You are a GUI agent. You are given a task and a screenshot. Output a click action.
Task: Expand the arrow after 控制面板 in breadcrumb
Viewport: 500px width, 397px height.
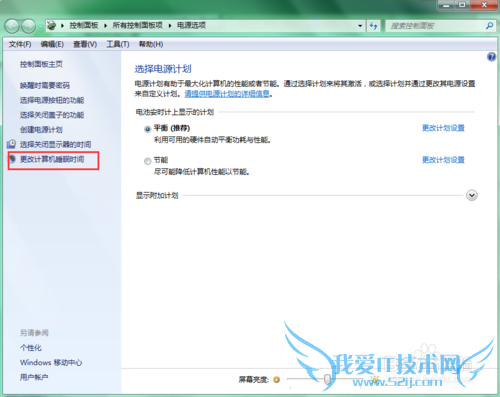[x=105, y=26]
